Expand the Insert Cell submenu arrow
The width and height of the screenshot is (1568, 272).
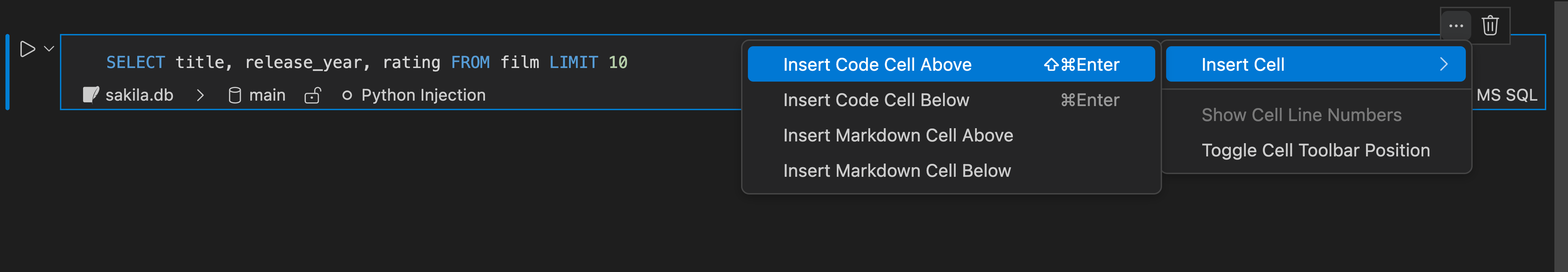(1443, 64)
